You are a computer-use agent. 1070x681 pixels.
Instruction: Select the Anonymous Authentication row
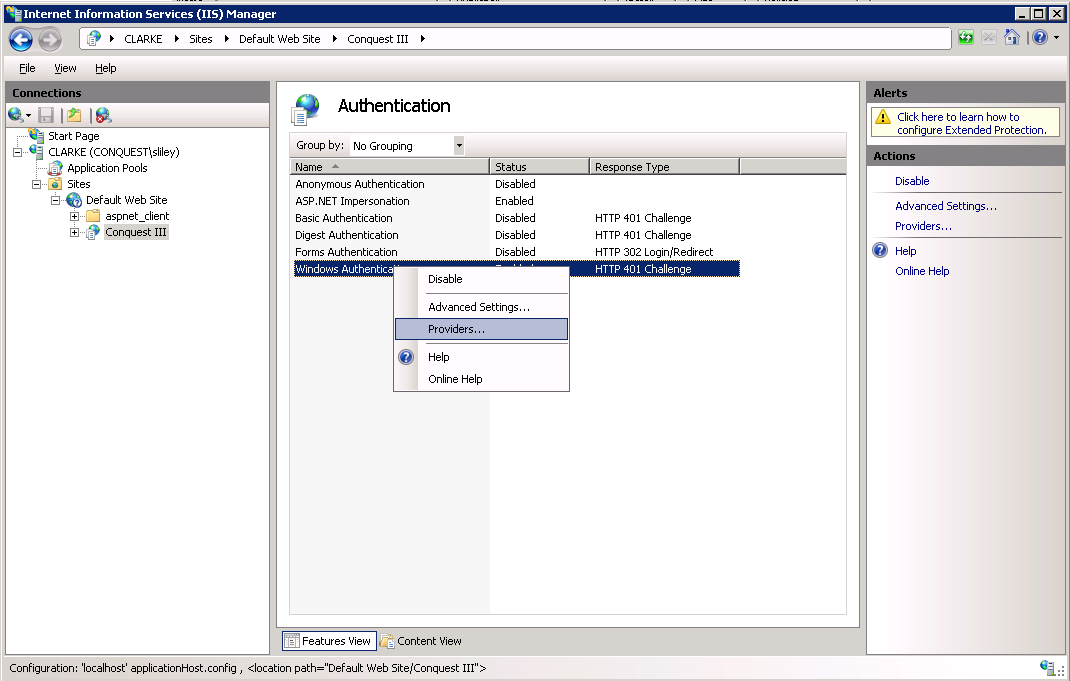pos(517,184)
